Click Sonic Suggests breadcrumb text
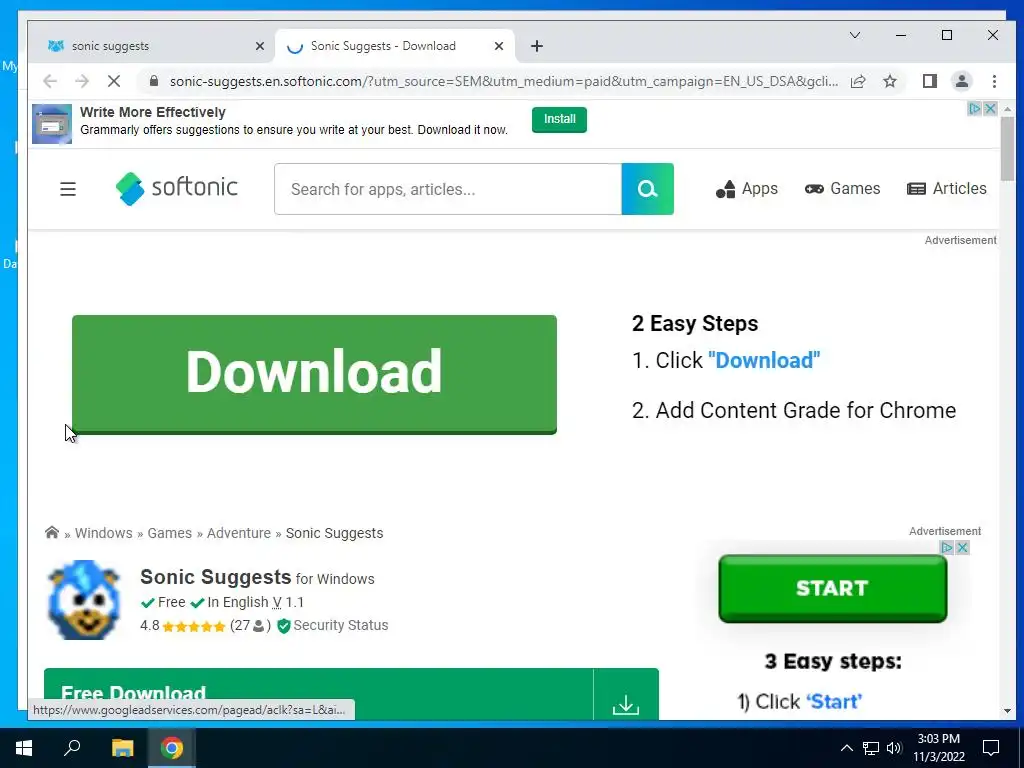 click(334, 533)
